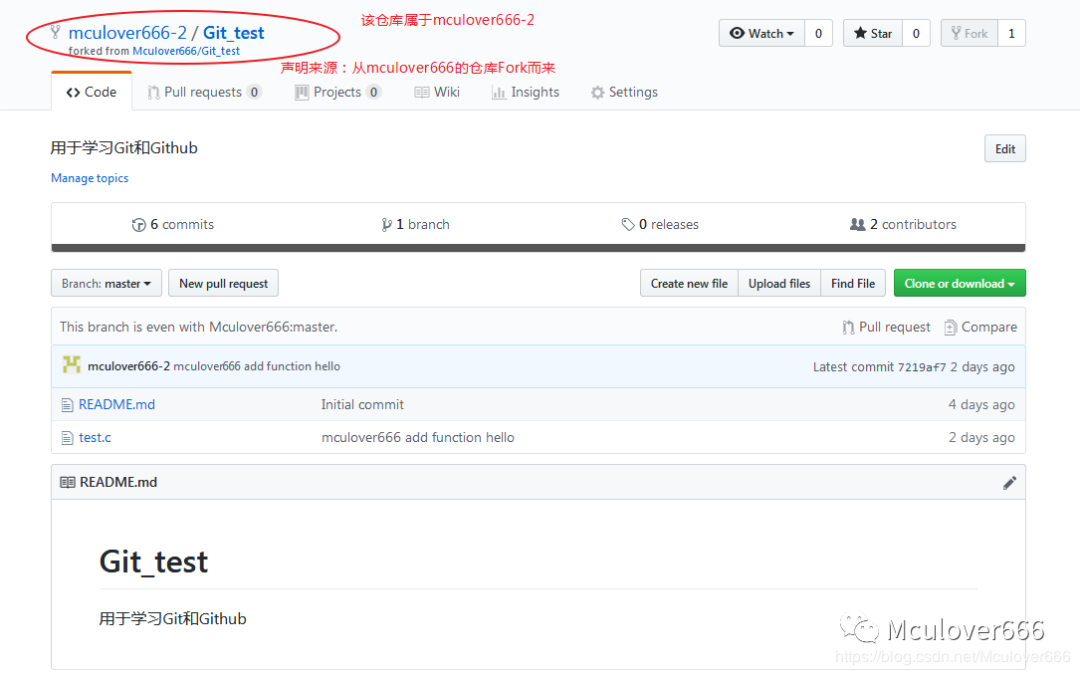1080x675 pixels.
Task: View the 0 releases page
Action: [x=660, y=224]
